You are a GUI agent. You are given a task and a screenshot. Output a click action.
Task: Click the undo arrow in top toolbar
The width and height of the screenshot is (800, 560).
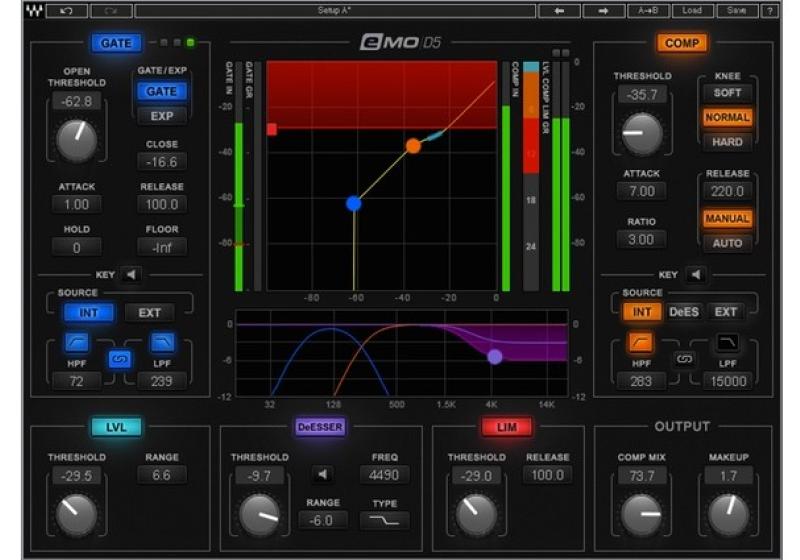point(67,11)
